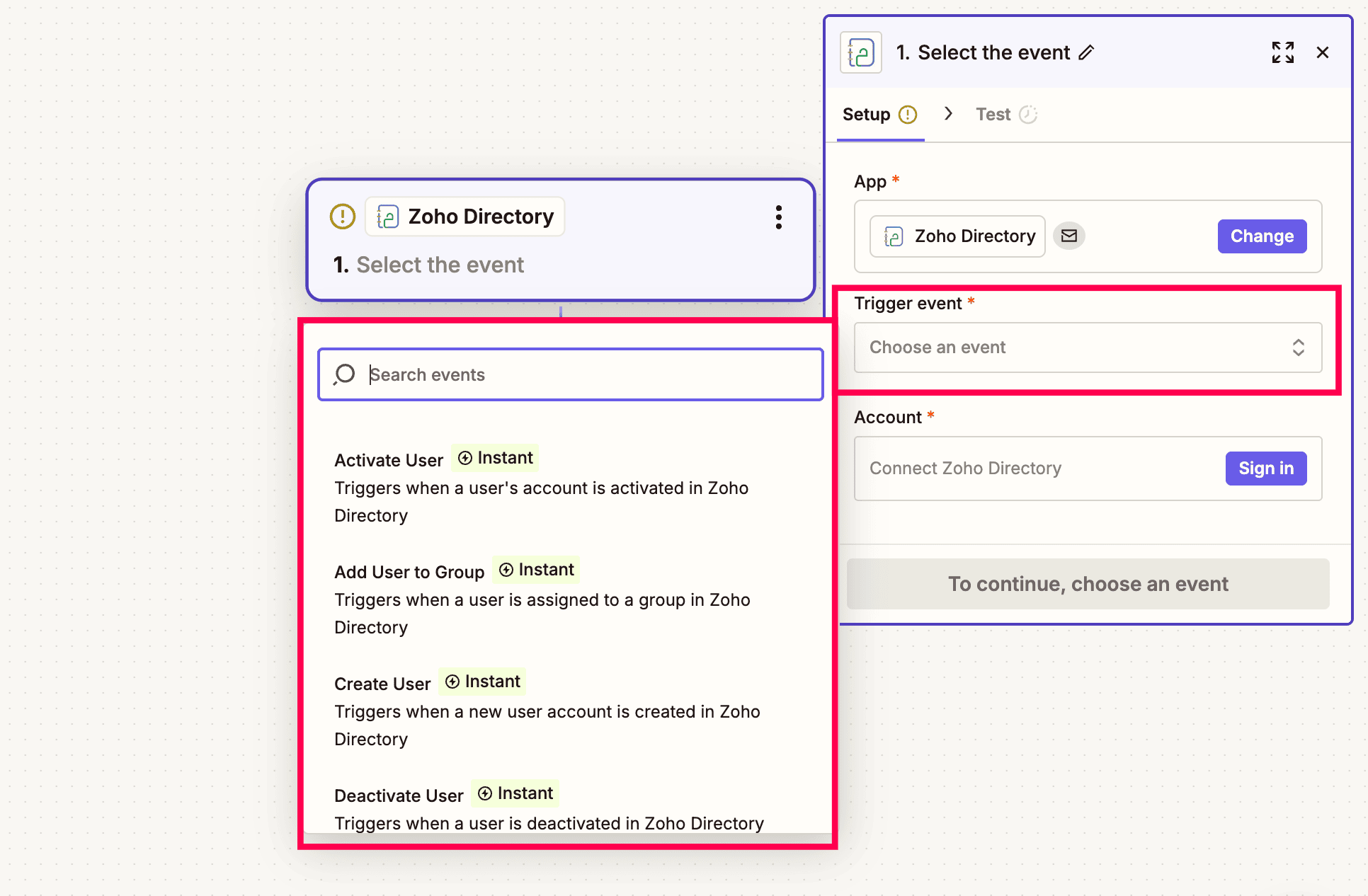This screenshot has width=1368, height=896.
Task: Click the pencil icon to rename step
Action: click(1086, 52)
